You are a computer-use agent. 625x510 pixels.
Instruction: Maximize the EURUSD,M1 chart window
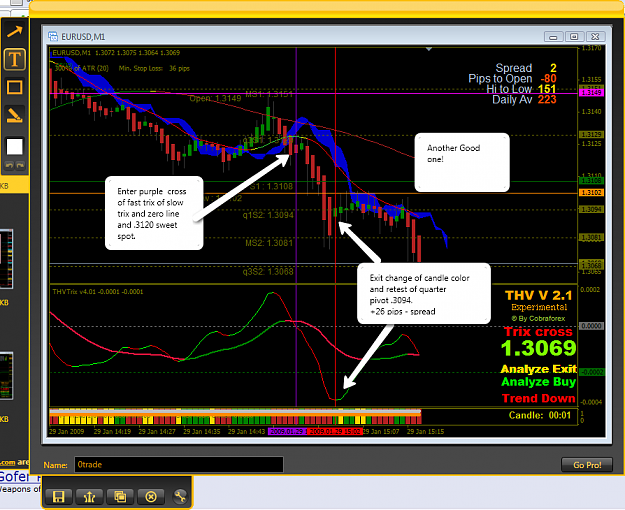pyautogui.click(x=574, y=37)
